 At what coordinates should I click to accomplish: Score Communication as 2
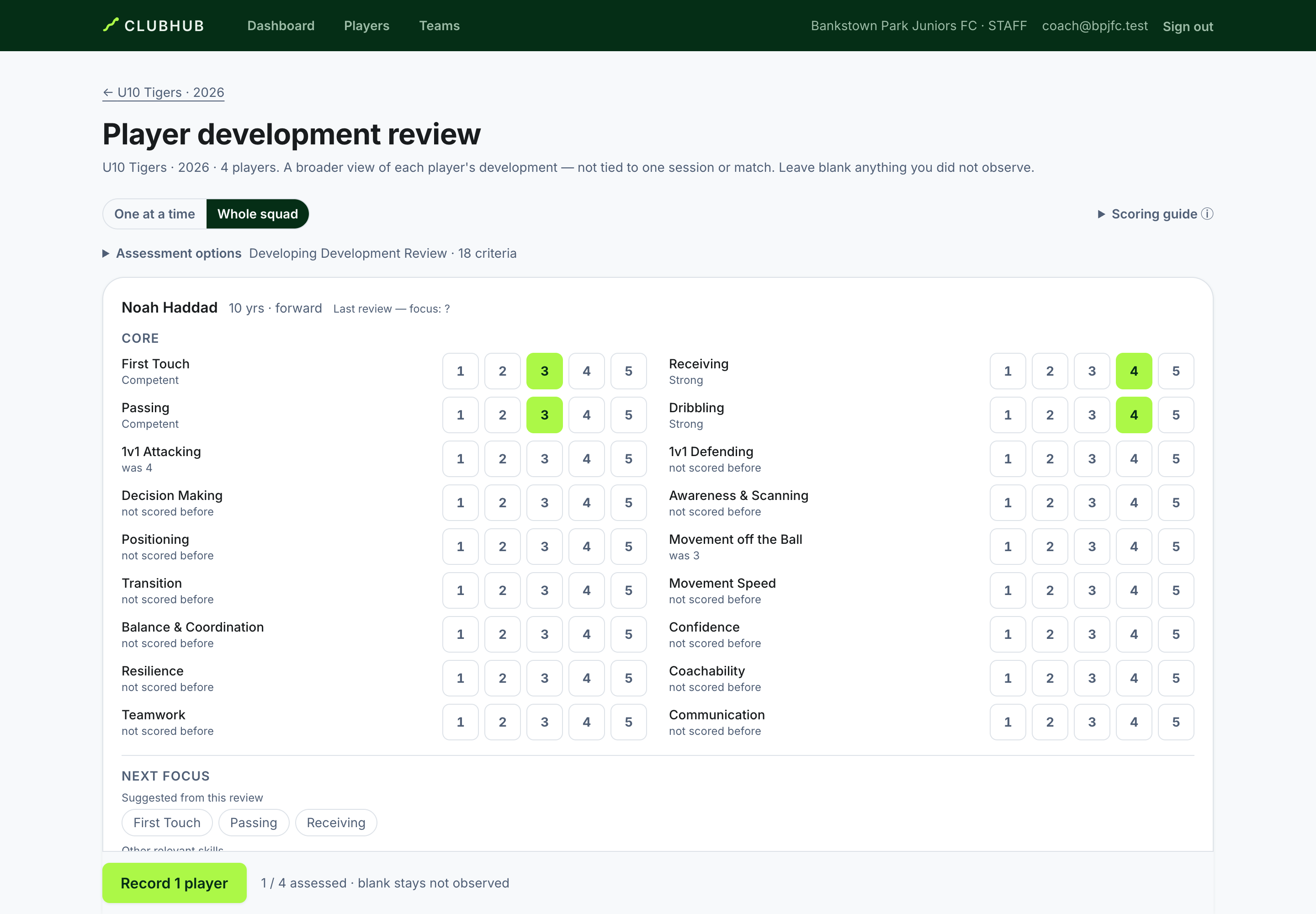(1050, 722)
